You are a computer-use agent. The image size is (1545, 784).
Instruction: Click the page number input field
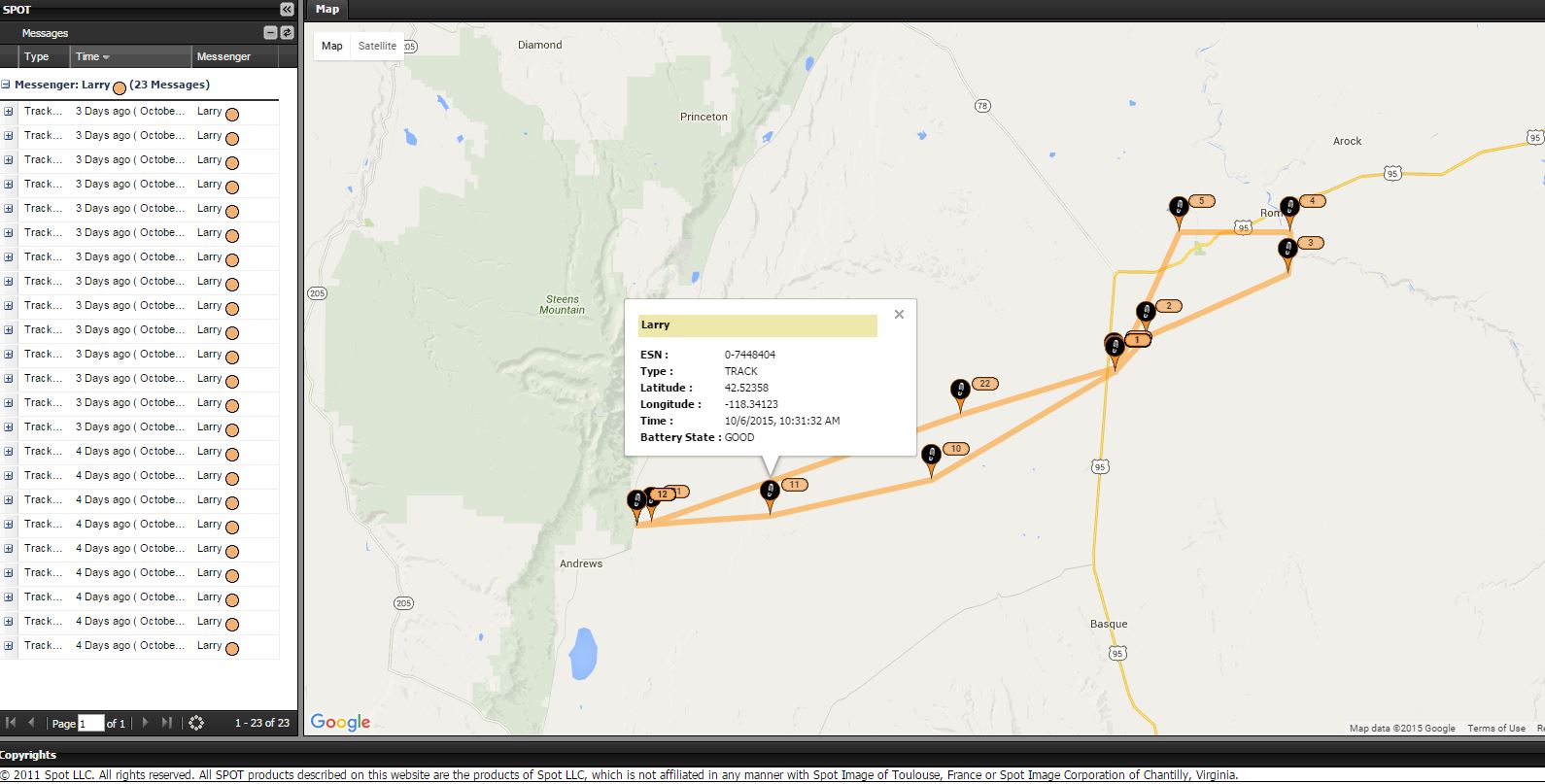pyautogui.click(x=90, y=724)
